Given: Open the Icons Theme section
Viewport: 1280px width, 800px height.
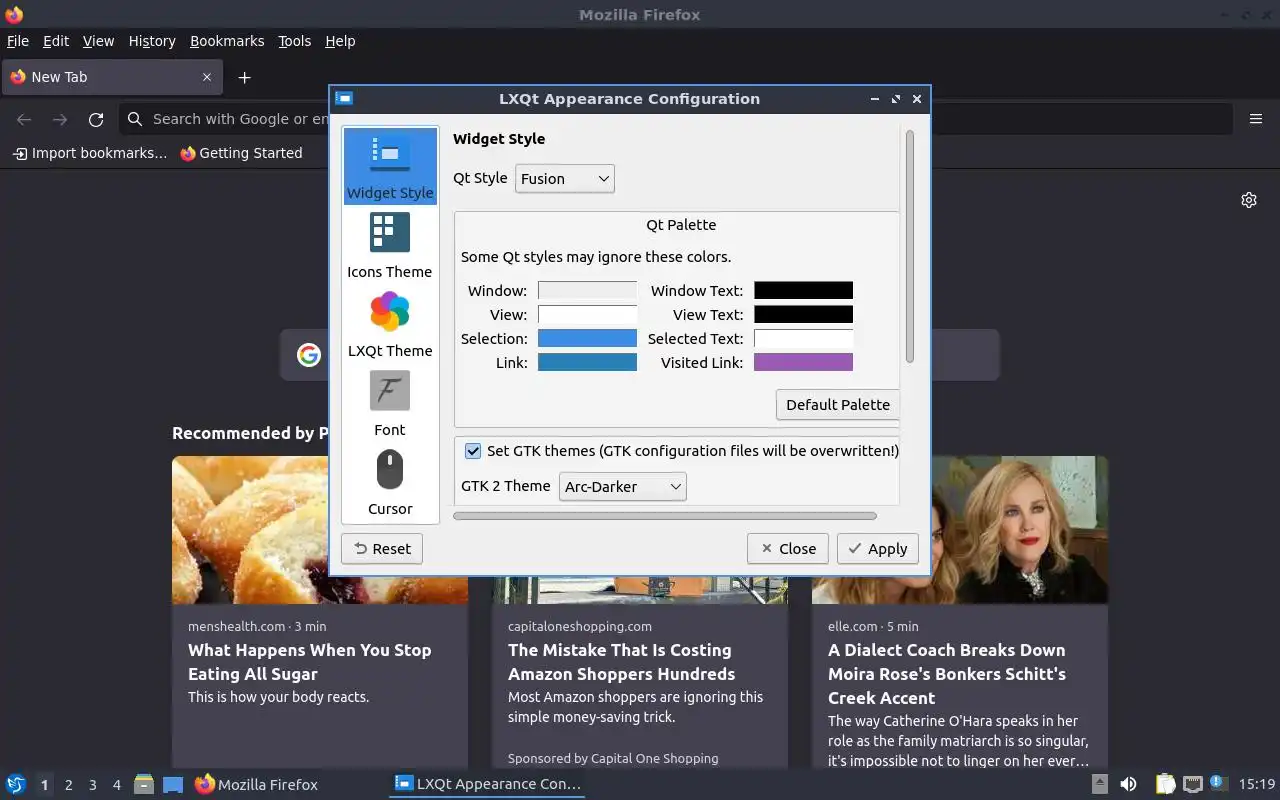Looking at the screenshot, I should 390,245.
